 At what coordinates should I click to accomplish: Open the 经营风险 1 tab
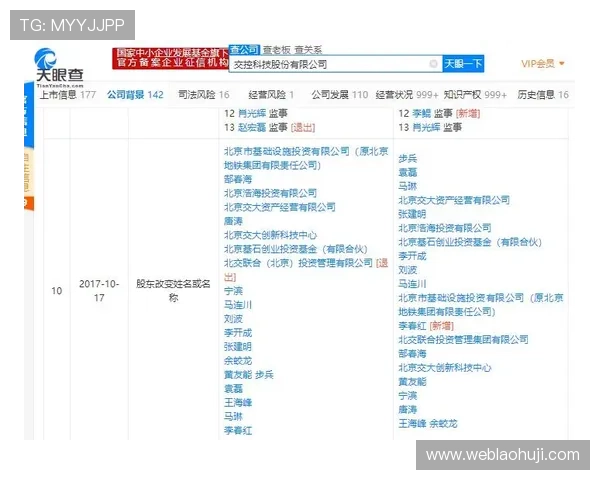pyautogui.click(x=271, y=95)
